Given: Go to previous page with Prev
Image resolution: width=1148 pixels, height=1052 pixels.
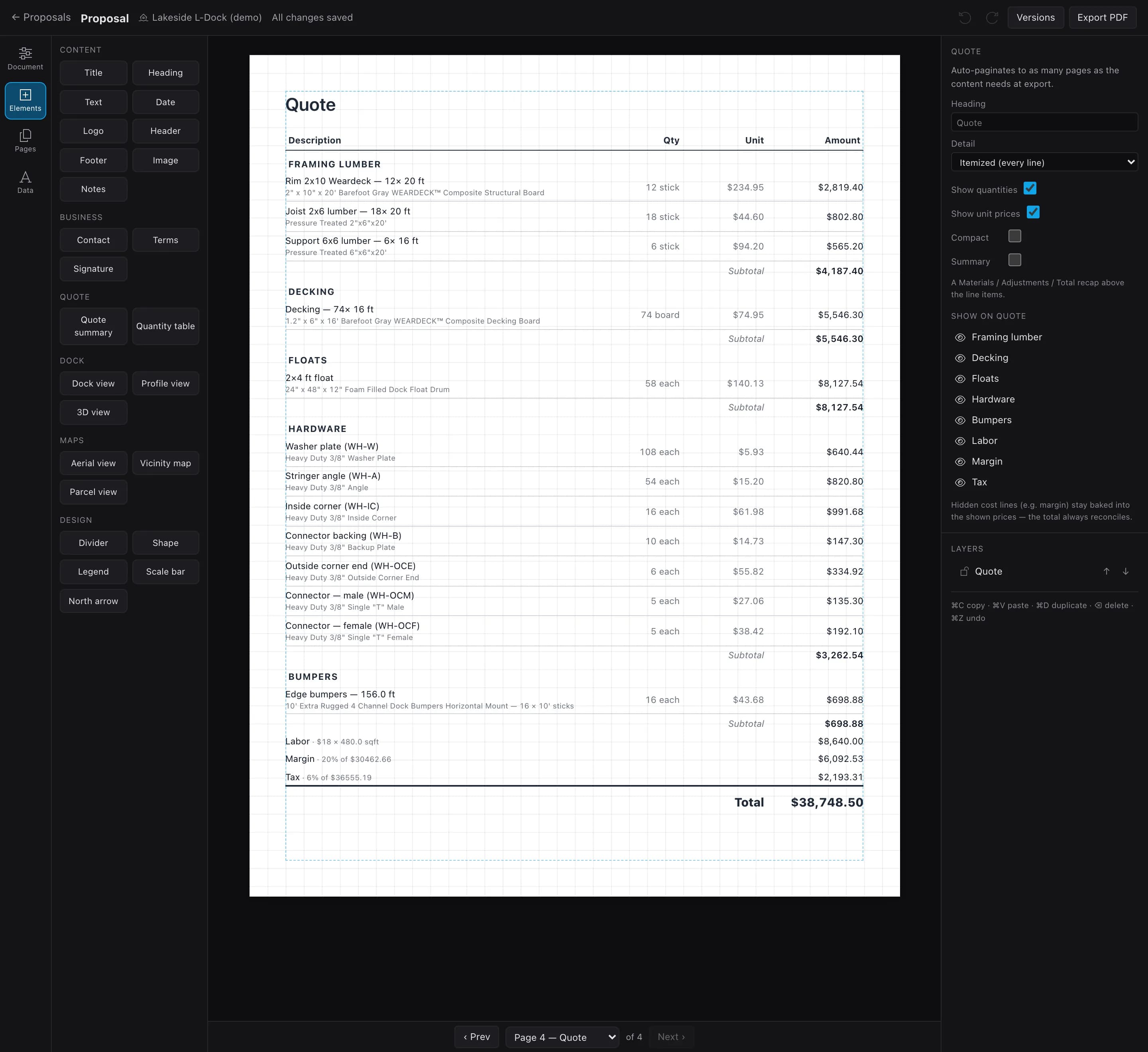Looking at the screenshot, I should point(477,1037).
